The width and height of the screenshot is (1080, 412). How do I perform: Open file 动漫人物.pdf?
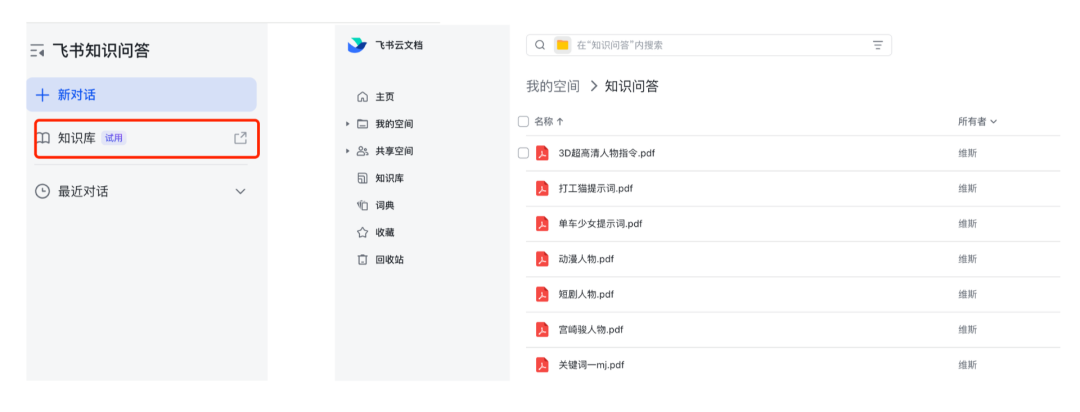click(586, 259)
